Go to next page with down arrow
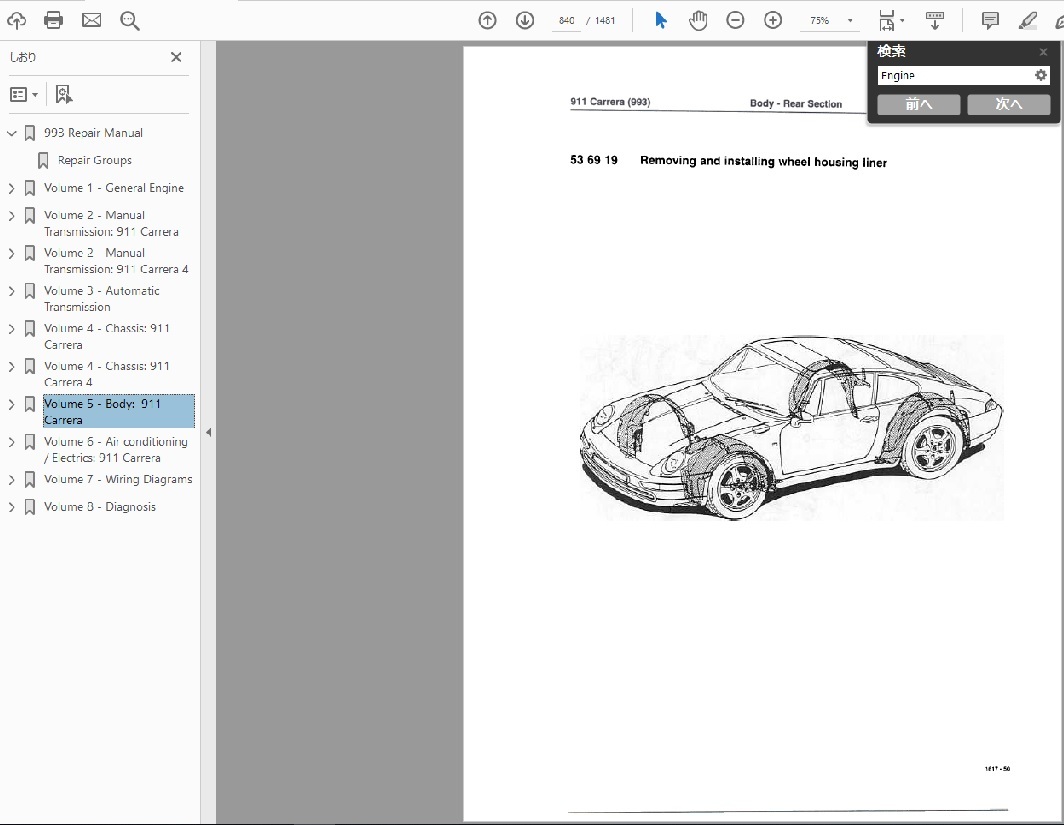1064x825 pixels. (x=525, y=20)
